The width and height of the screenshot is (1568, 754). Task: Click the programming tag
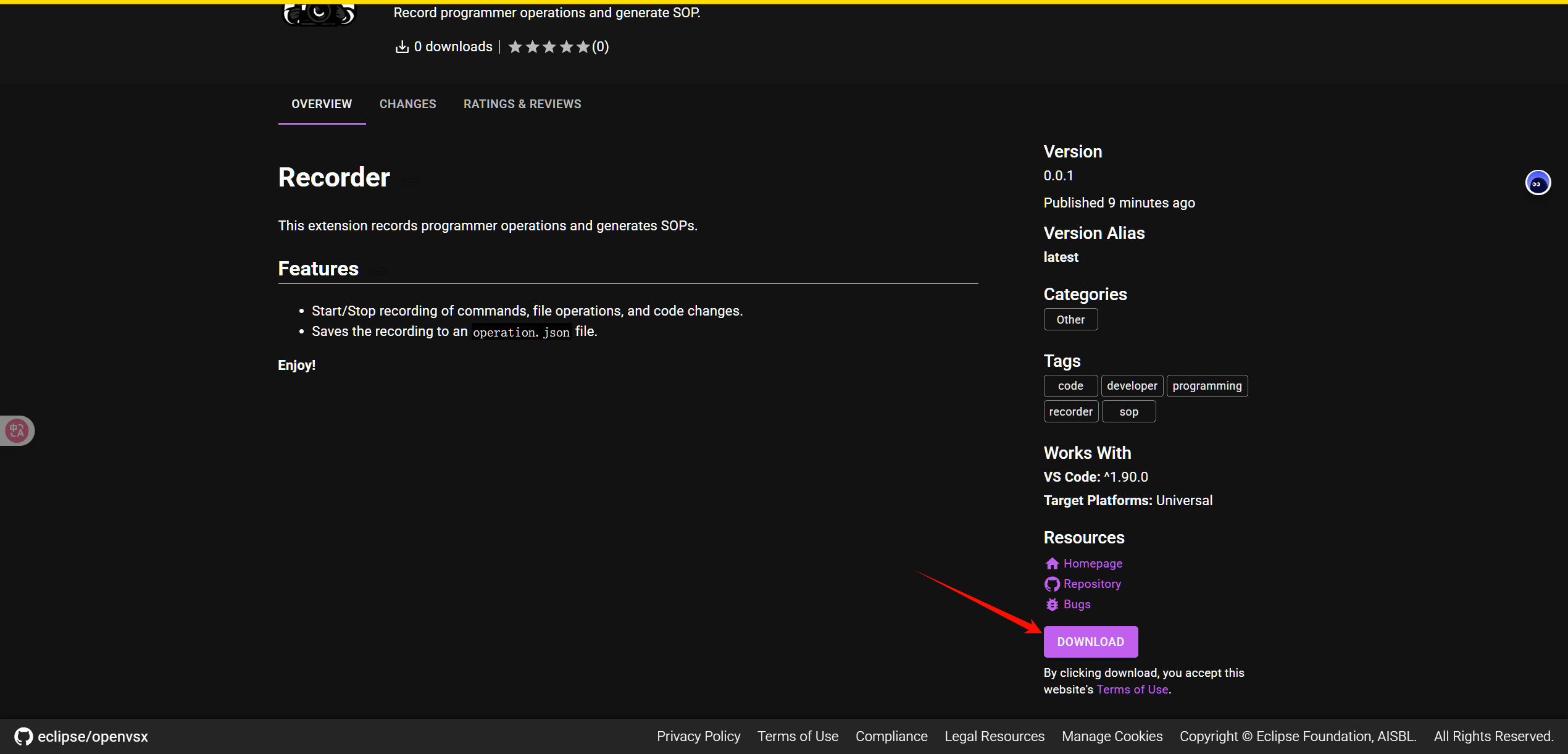point(1206,385)
